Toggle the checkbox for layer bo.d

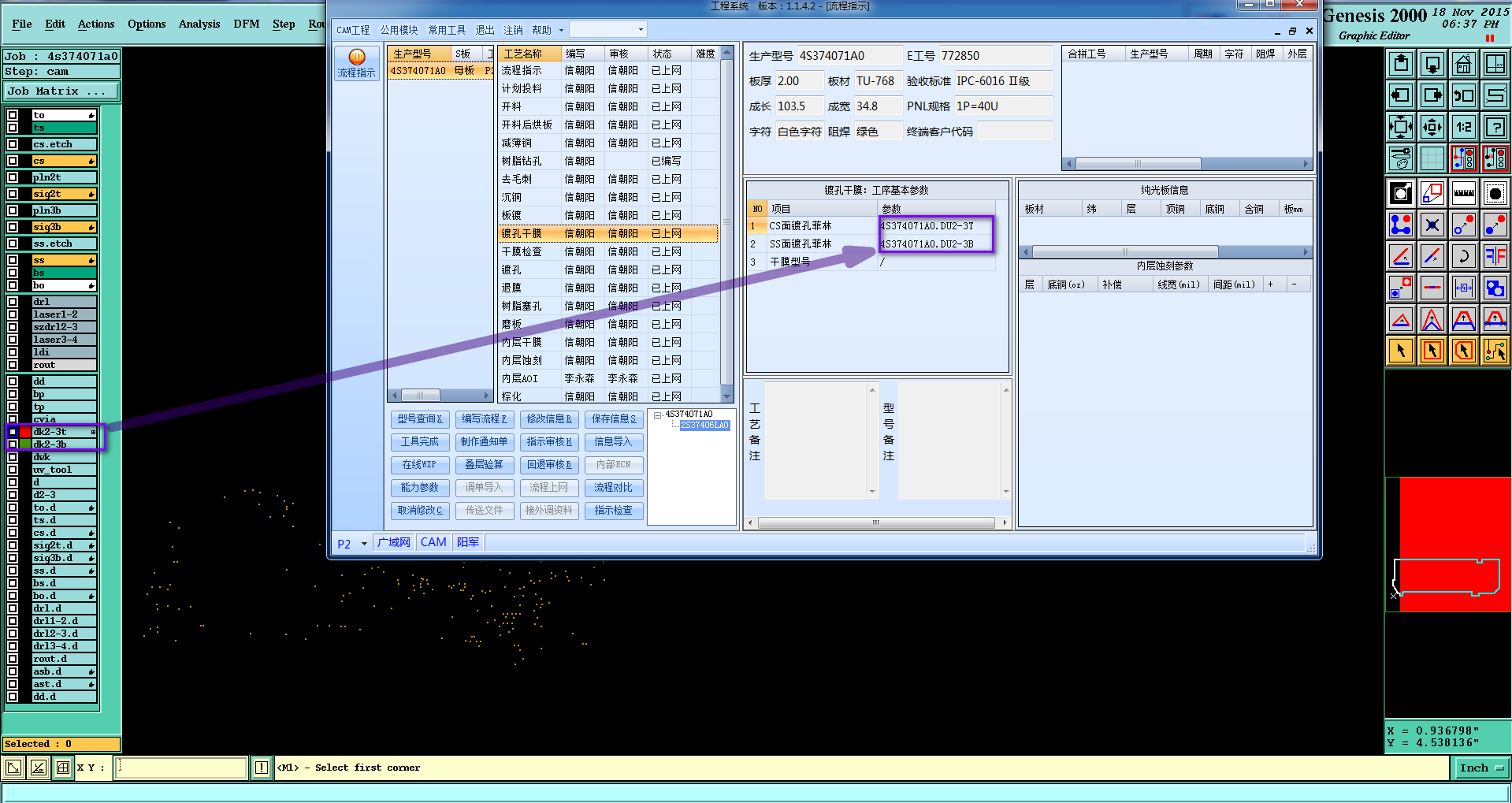[x=13, y=596]
